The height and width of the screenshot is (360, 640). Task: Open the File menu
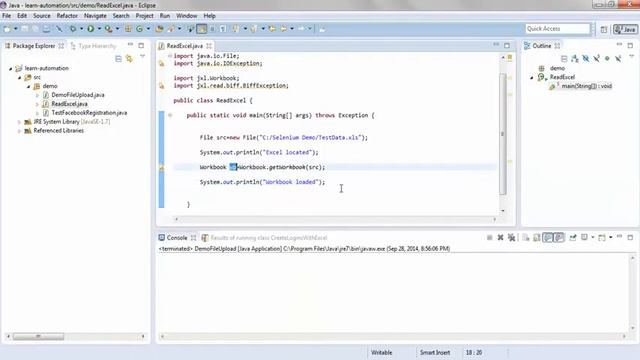tap(7, 16)
